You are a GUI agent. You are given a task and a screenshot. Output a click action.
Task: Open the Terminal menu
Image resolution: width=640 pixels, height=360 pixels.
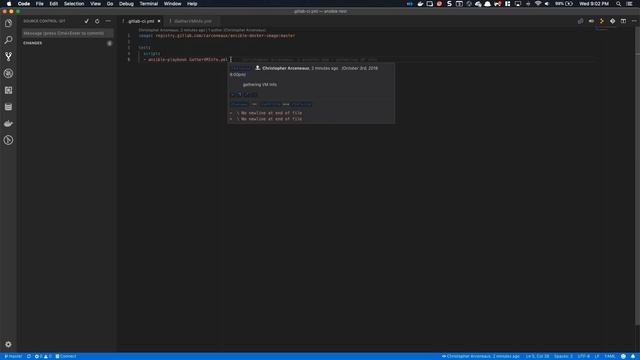tap(149, 4)
